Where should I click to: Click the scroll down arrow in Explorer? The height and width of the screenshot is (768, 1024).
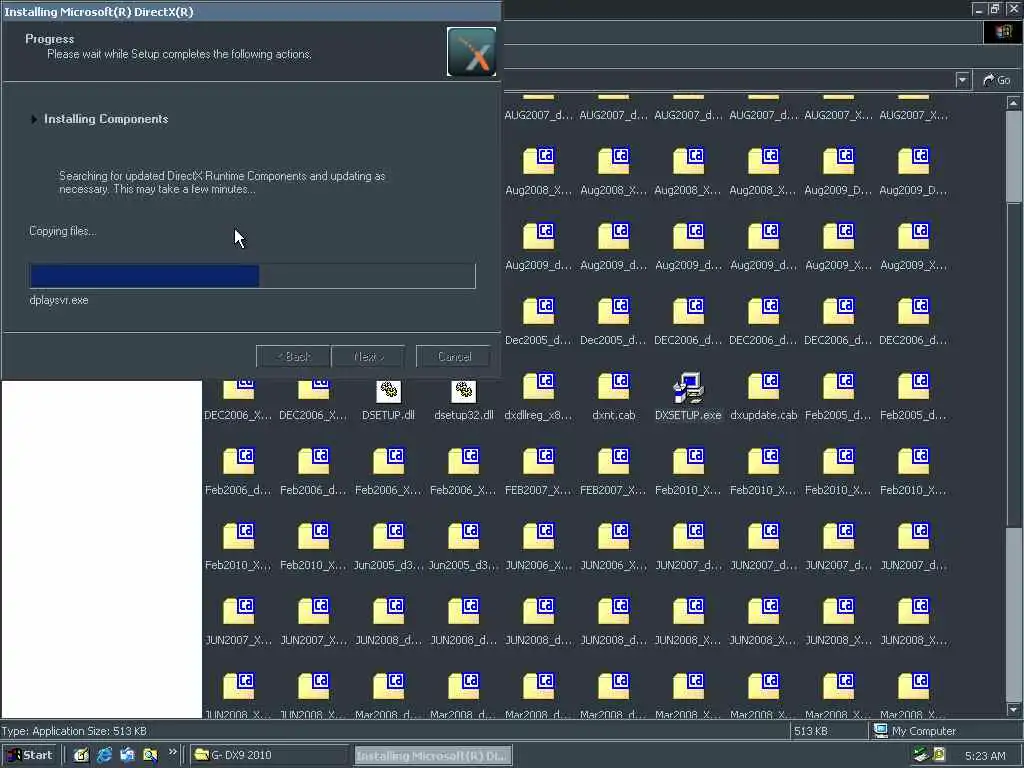[x=1014, y=710]
